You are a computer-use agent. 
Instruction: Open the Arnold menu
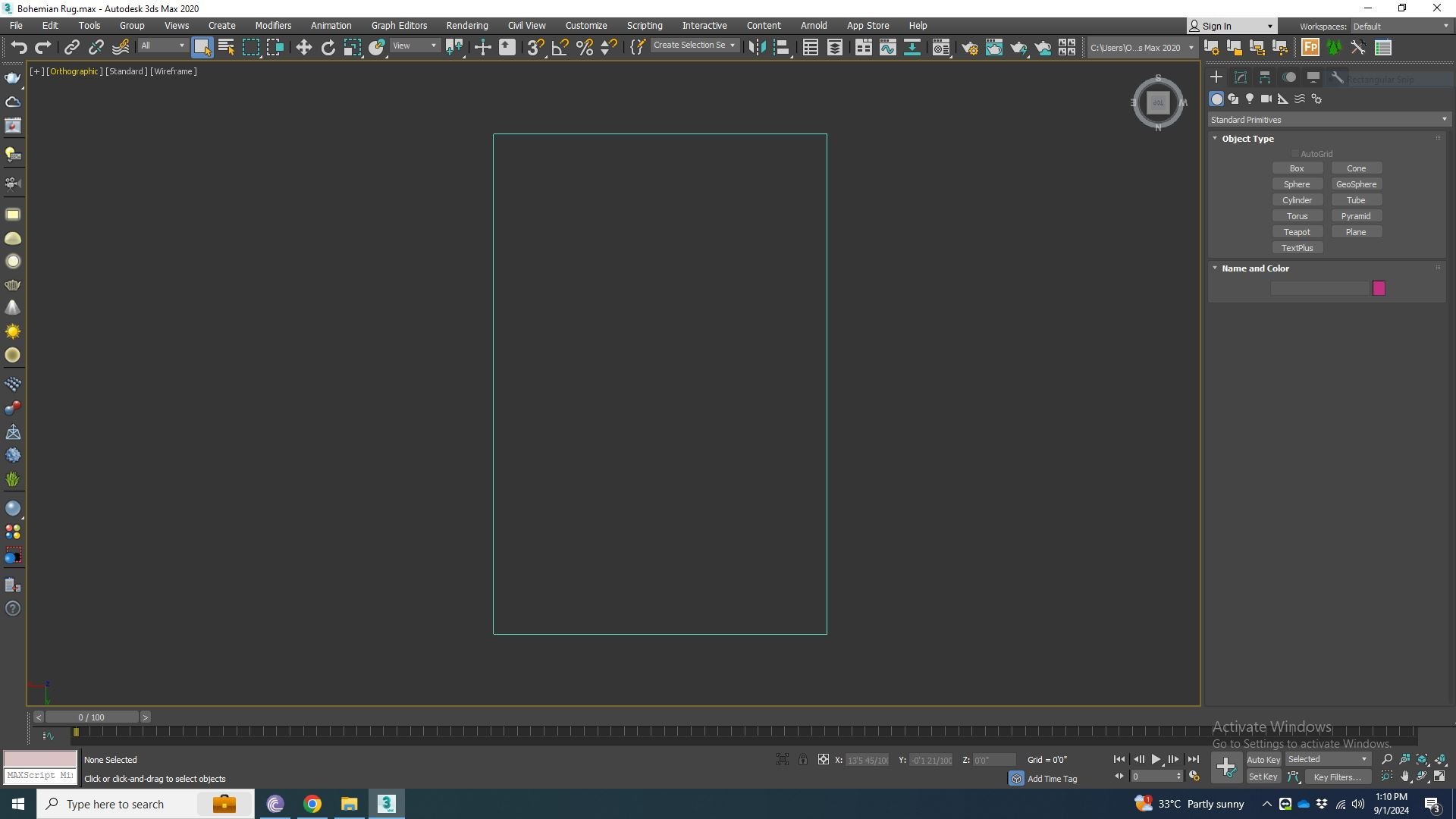(x=814, y=25)
